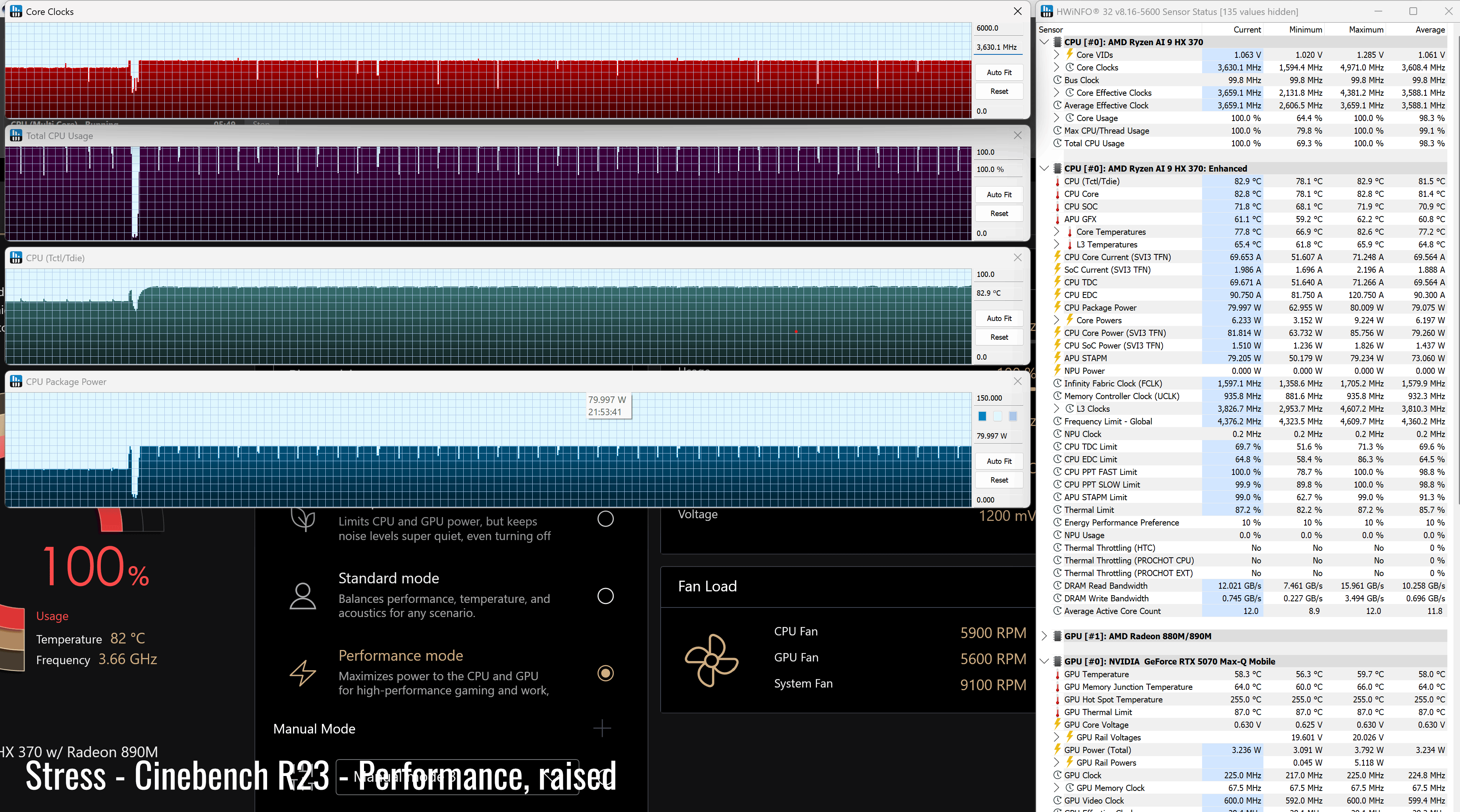Viewport: 1460px width, 812px height.
Task: Click Reset in CPU (Tctl/Tdie) graph
Action: pos(999,337)
